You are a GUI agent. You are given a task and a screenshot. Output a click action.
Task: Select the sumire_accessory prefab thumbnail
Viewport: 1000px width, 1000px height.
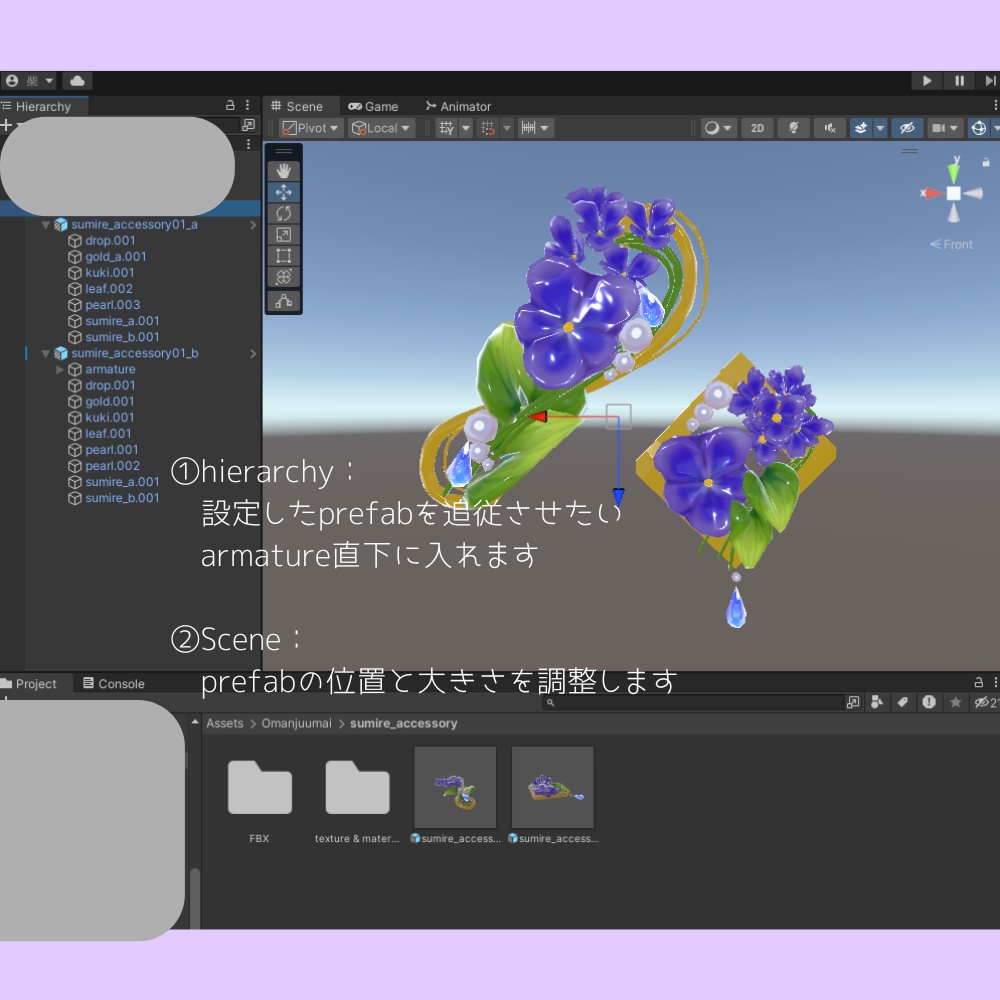455,786
